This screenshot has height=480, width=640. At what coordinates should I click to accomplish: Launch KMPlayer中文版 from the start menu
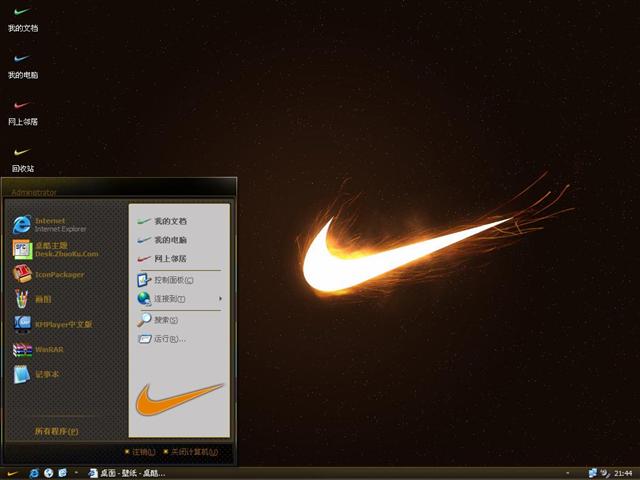(x=52, y=324)
